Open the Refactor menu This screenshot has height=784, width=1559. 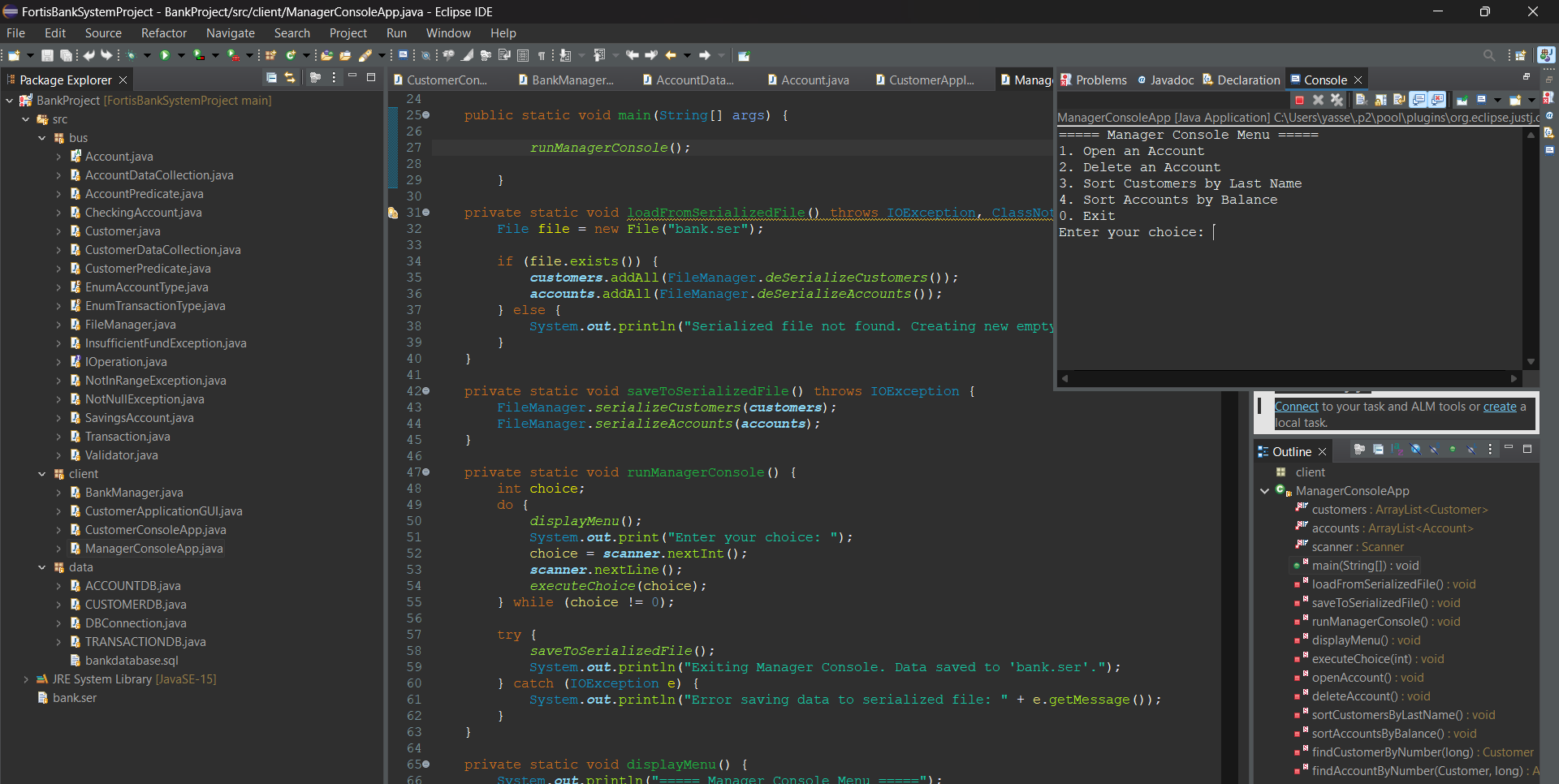click(x=164, y=33)
